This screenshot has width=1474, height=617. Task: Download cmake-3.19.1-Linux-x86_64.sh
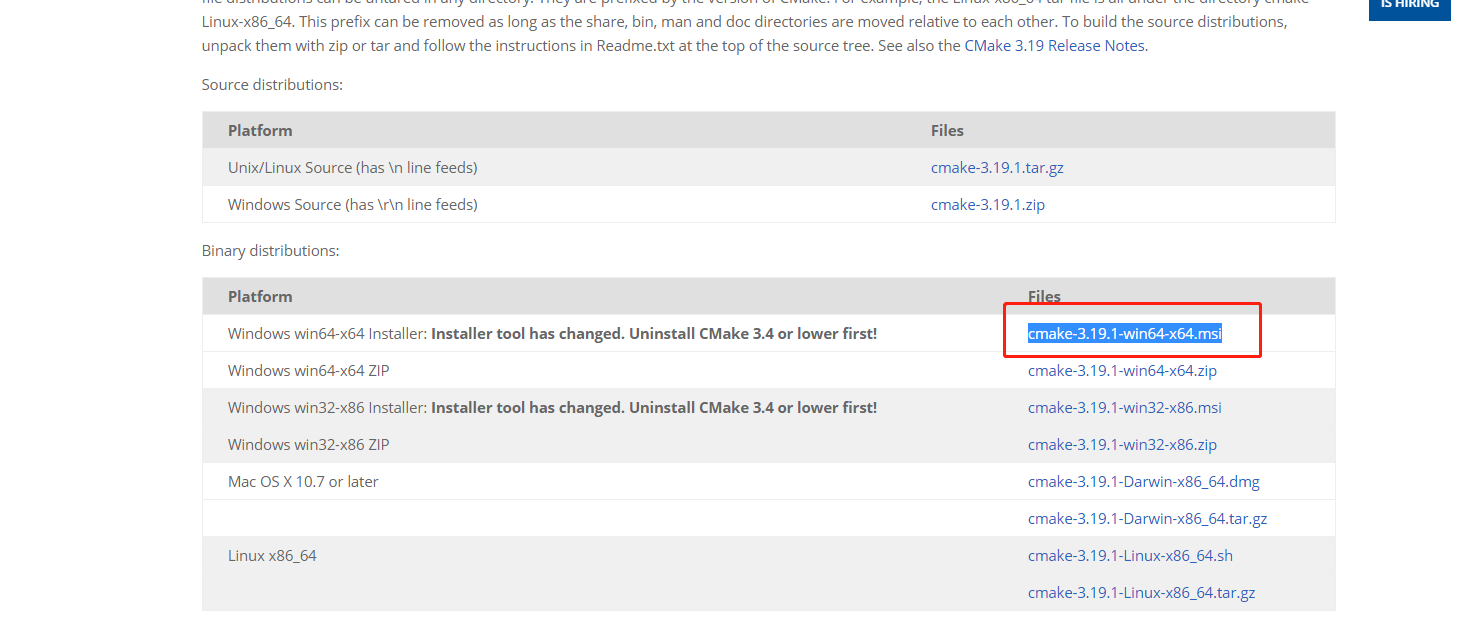(x=1130, y=556)
